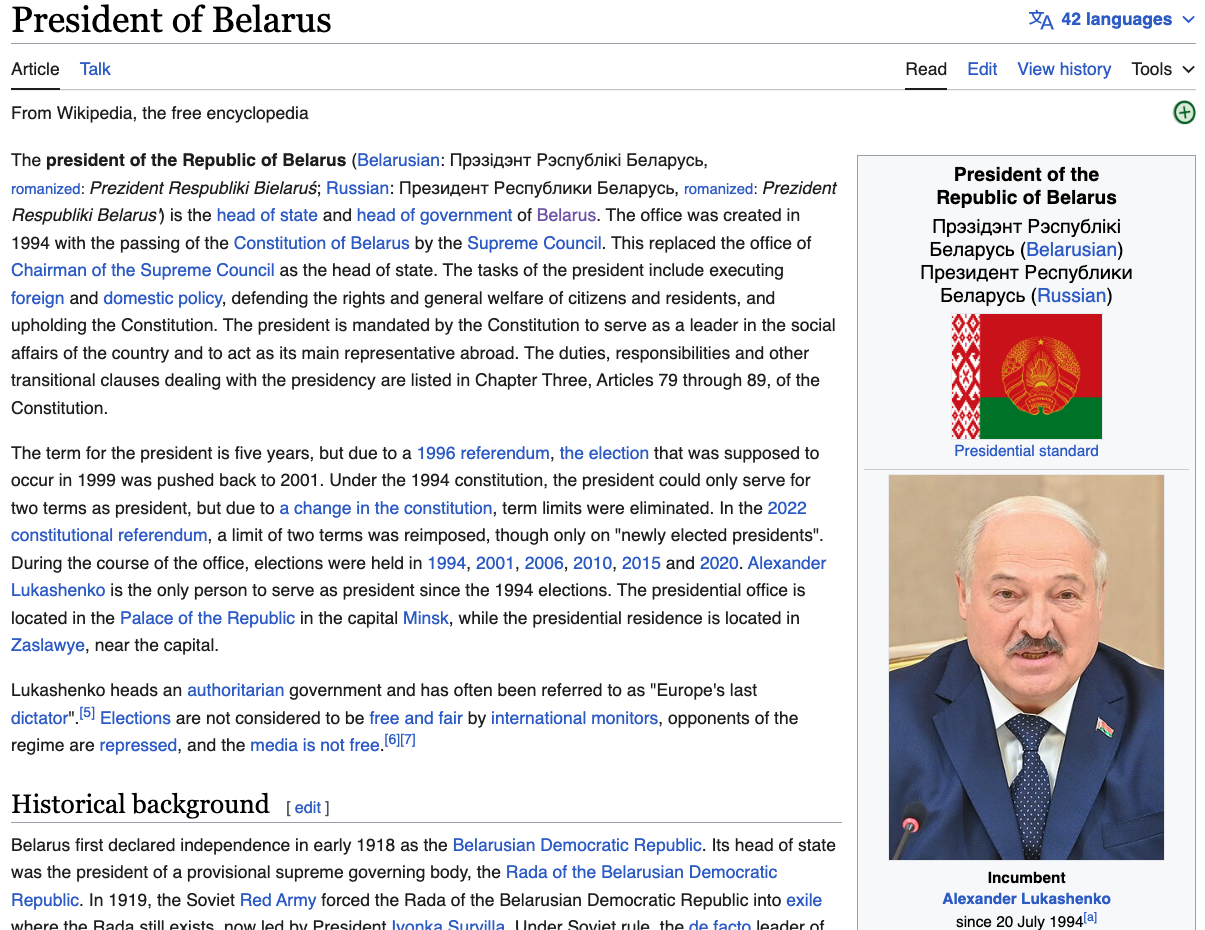Follow the 'free and fair' link
The height and width of the screenshot is (930, 1205).
pyautogui.click(x=416, y=718)
